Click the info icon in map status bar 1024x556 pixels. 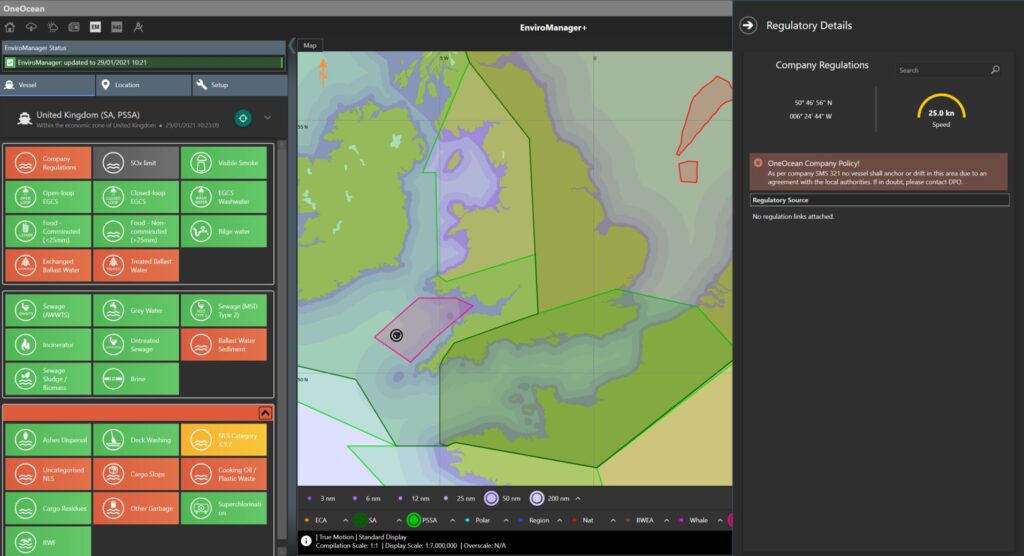[306, 541]
